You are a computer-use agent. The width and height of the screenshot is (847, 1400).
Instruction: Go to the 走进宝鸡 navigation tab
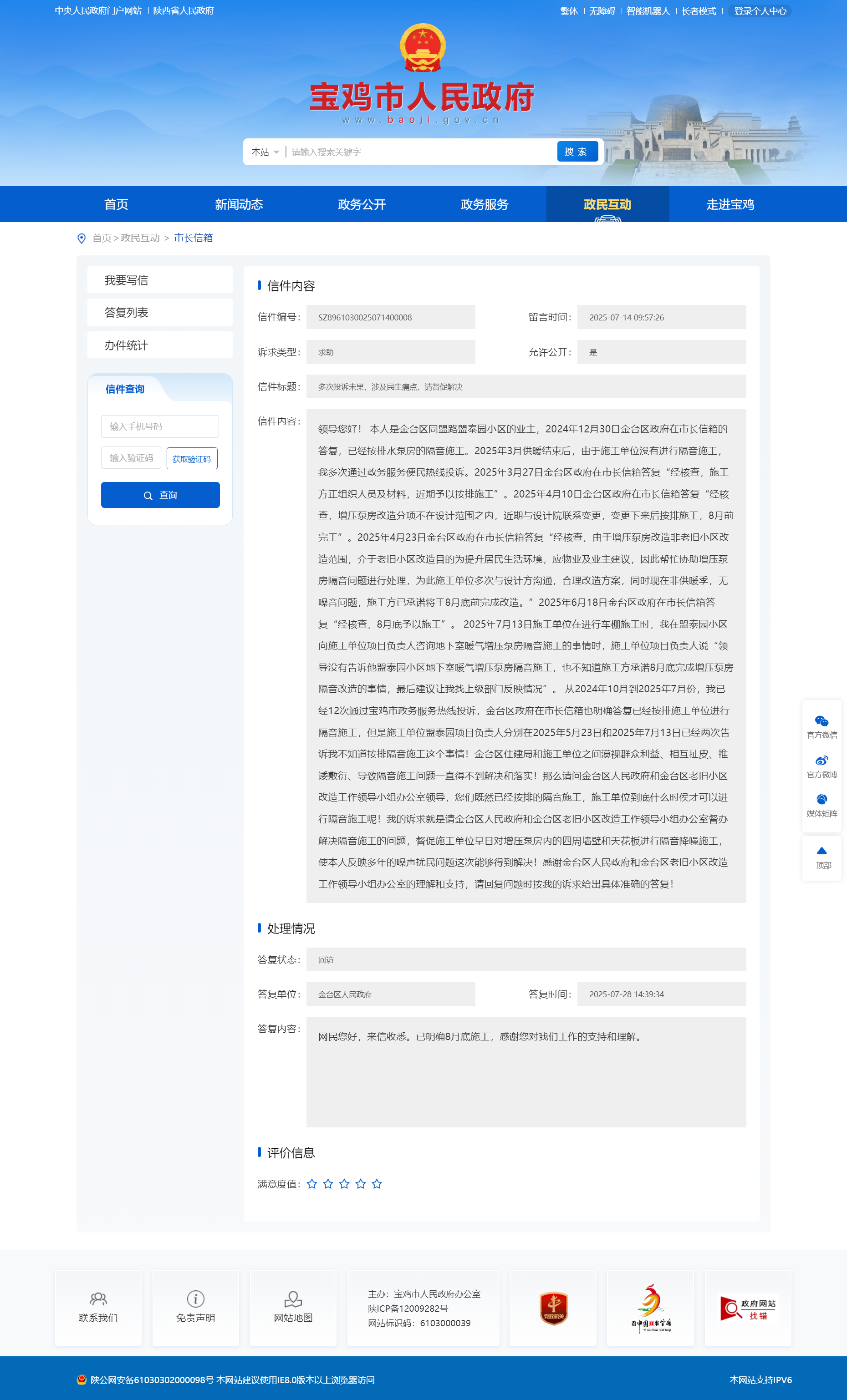tap(730, 204)
